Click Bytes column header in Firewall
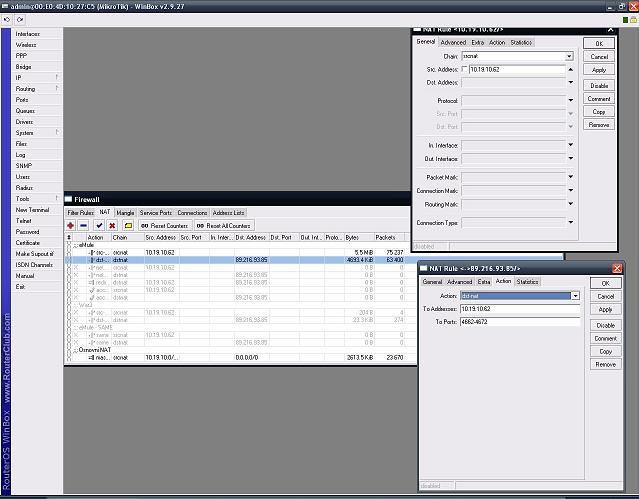The height and width of the screenshot is (499, 639). 359,237
